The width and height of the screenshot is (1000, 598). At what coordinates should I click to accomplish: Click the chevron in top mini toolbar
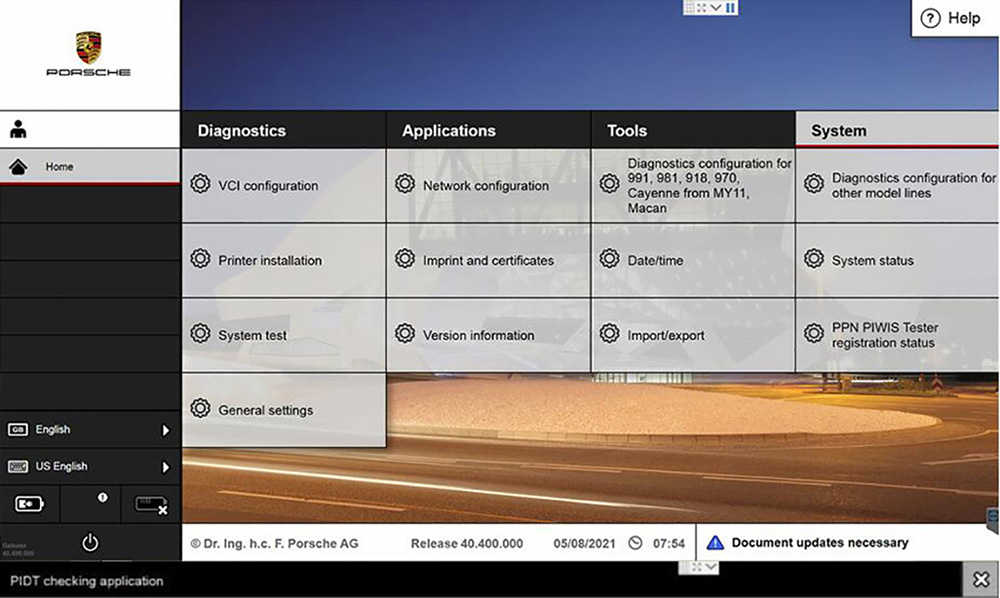pos(716,8)
